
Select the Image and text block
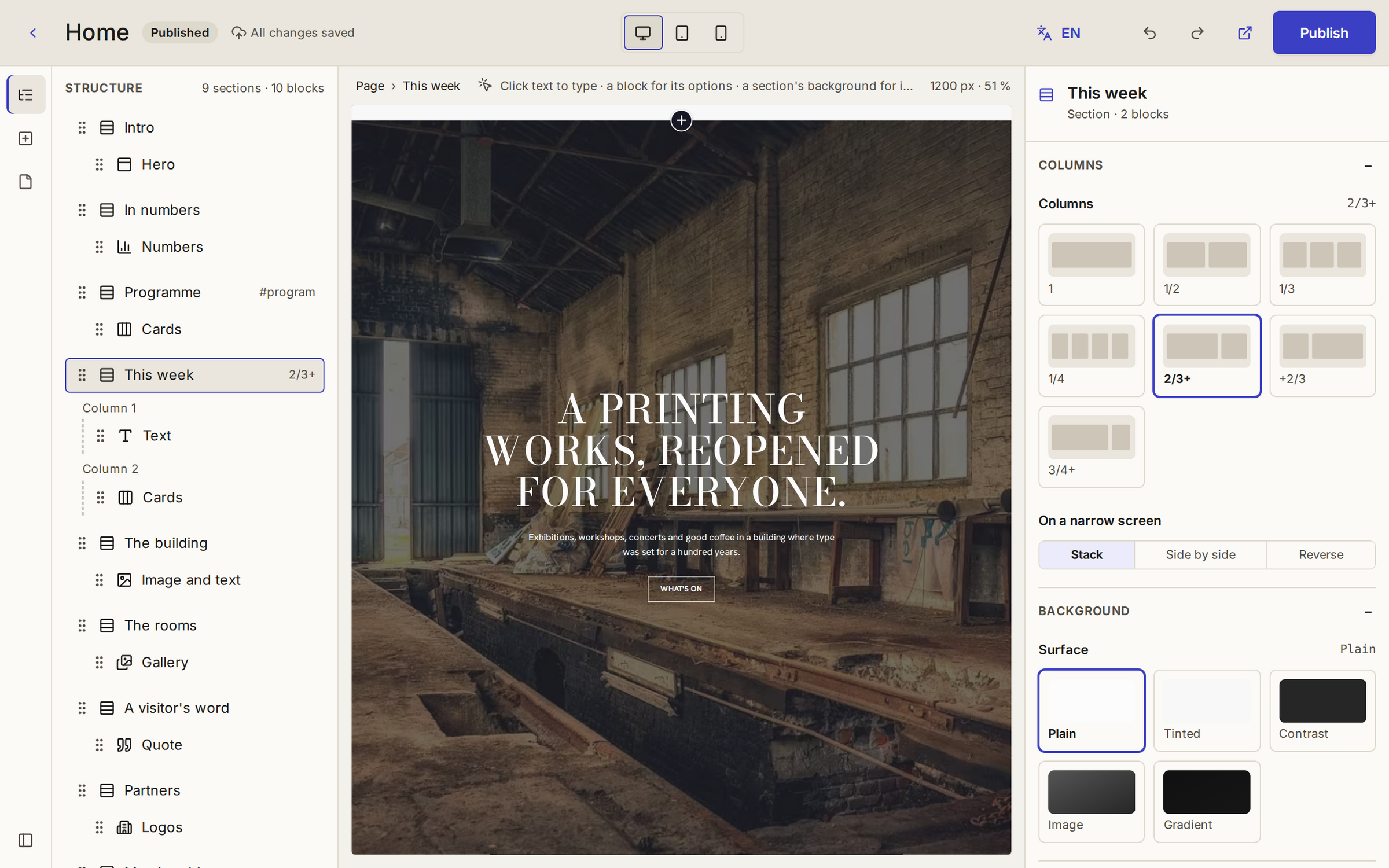click(203, 580)
